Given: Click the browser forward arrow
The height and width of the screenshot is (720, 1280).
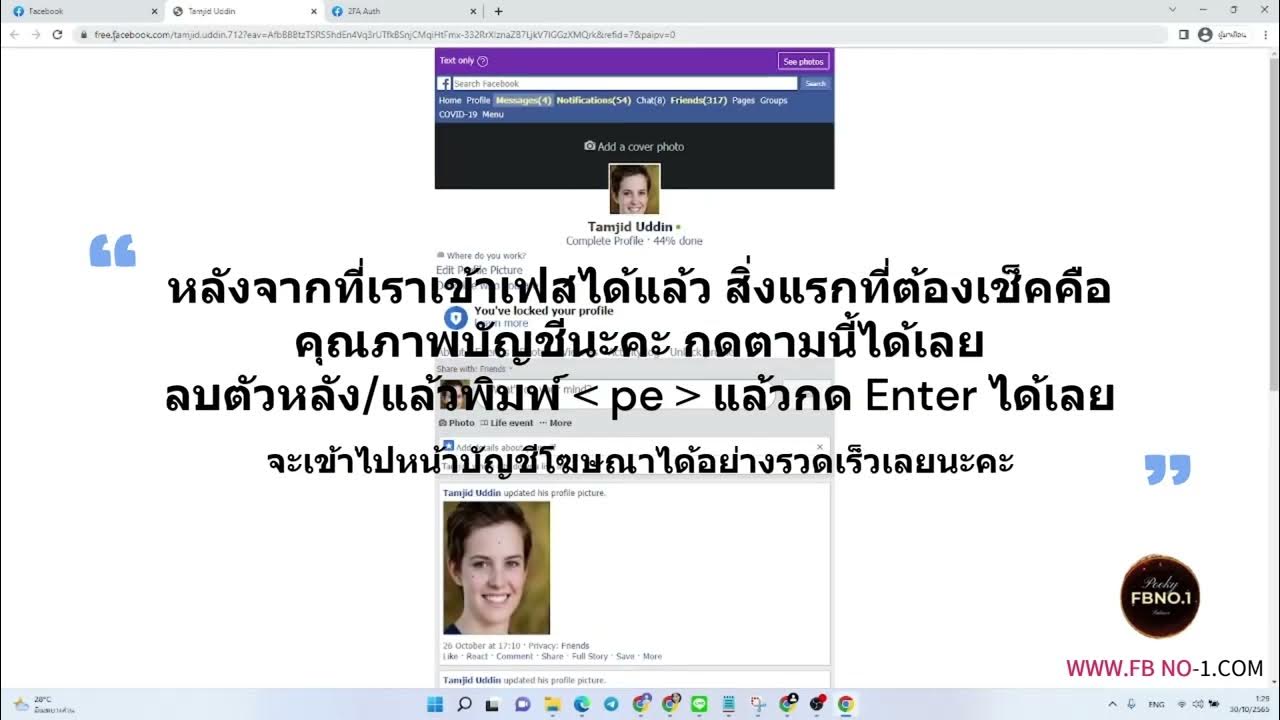Looking at the screenshot, I should tap(36, 34).
